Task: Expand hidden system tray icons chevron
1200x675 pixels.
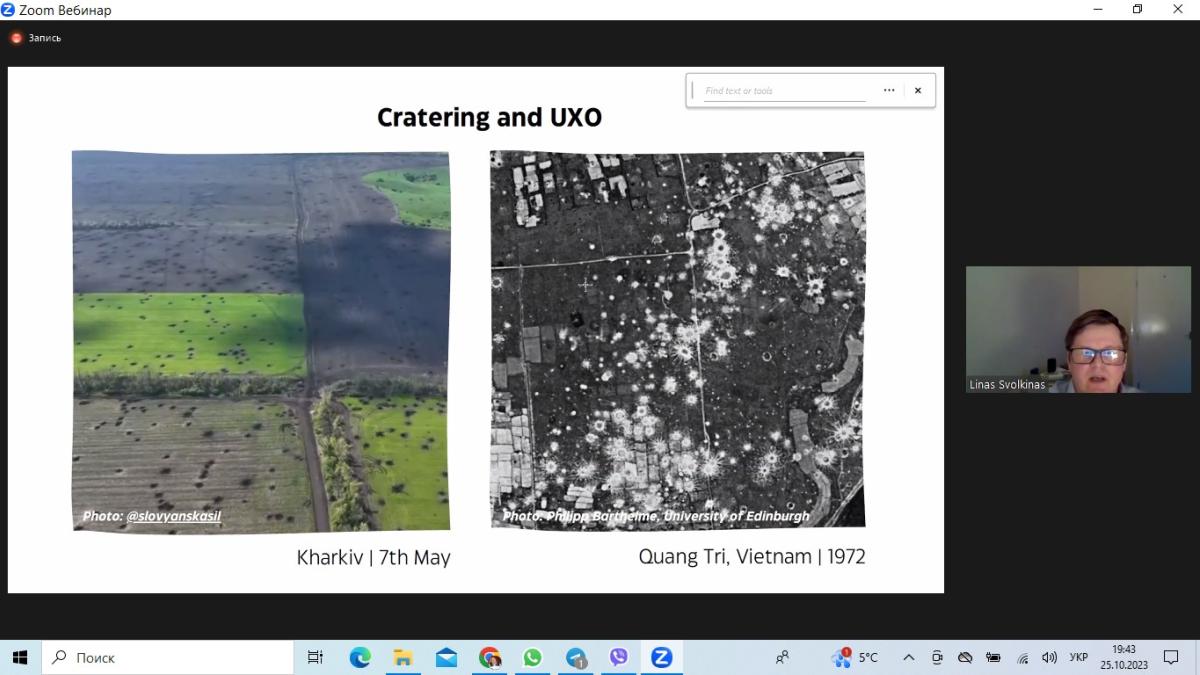Action: [908, 657]
